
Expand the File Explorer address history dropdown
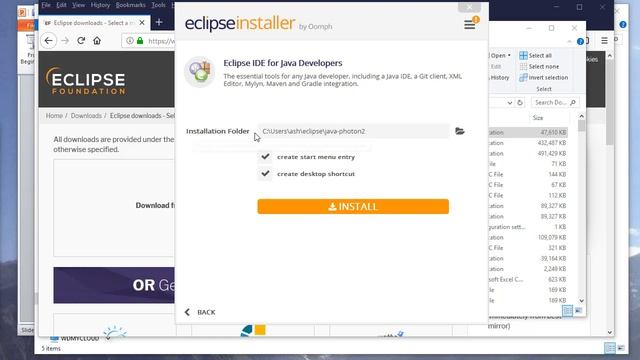point(510,103)
